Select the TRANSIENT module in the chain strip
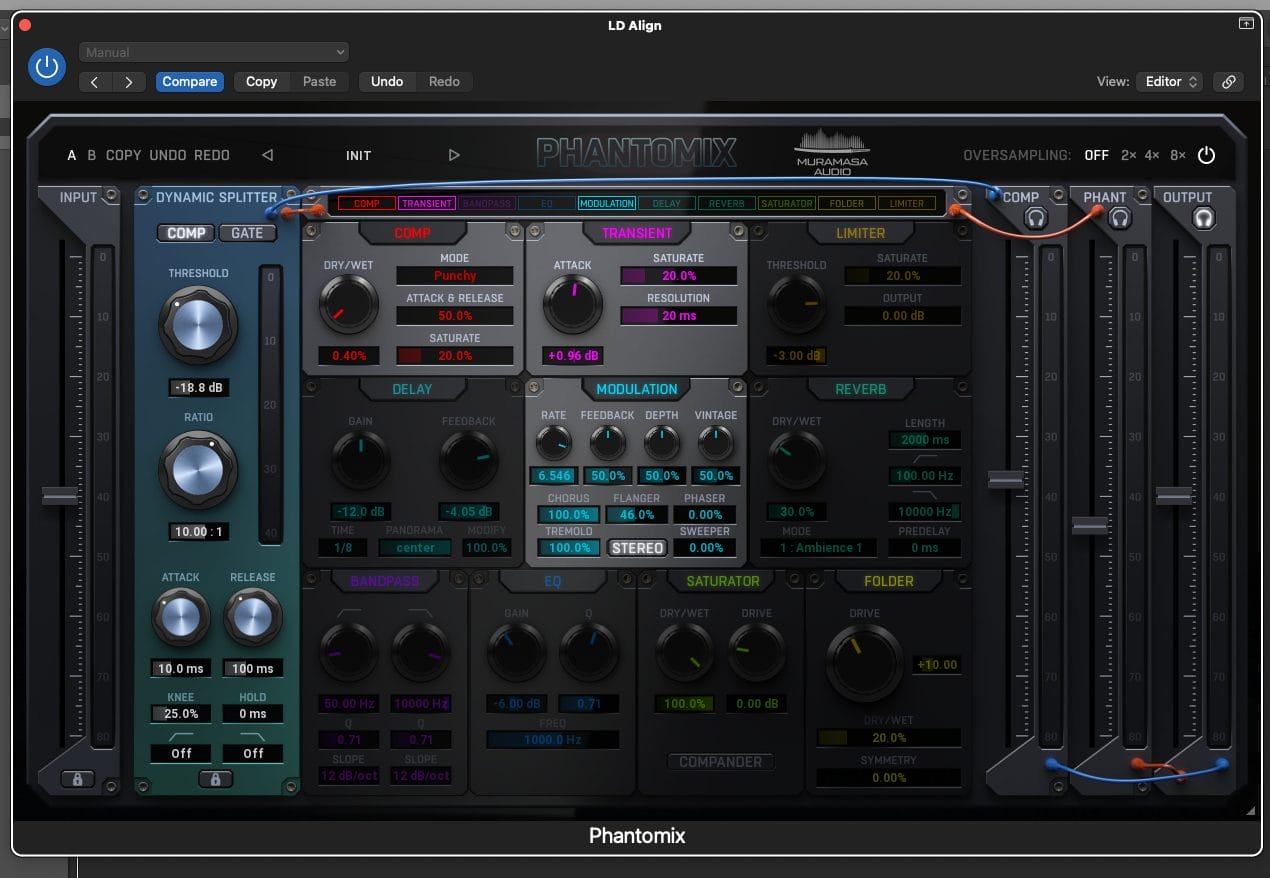Viewport: 1270px width, 878px height. click(x=427, y=203)
